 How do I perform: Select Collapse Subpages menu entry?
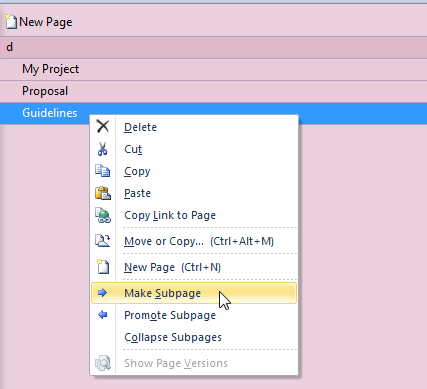(x=194, y=337)
